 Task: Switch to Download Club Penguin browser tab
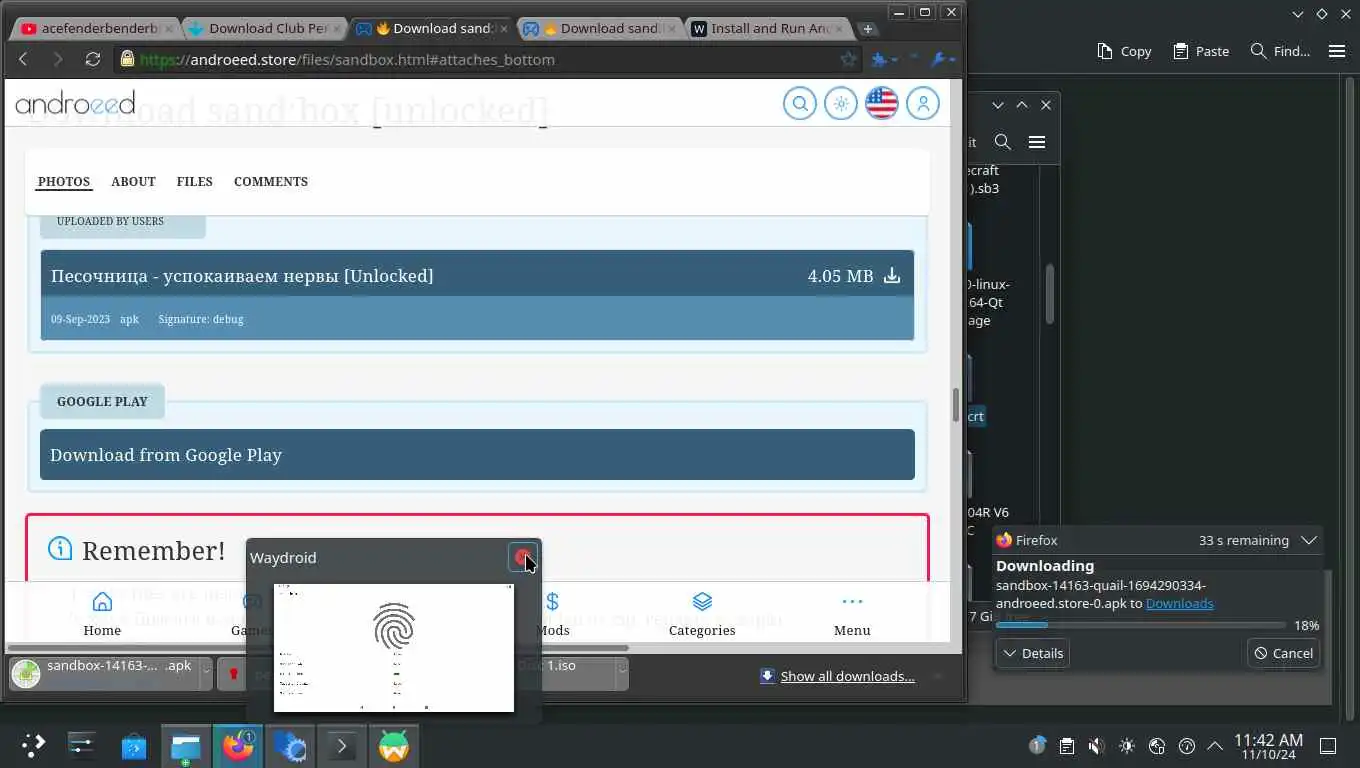pos(264,29)
